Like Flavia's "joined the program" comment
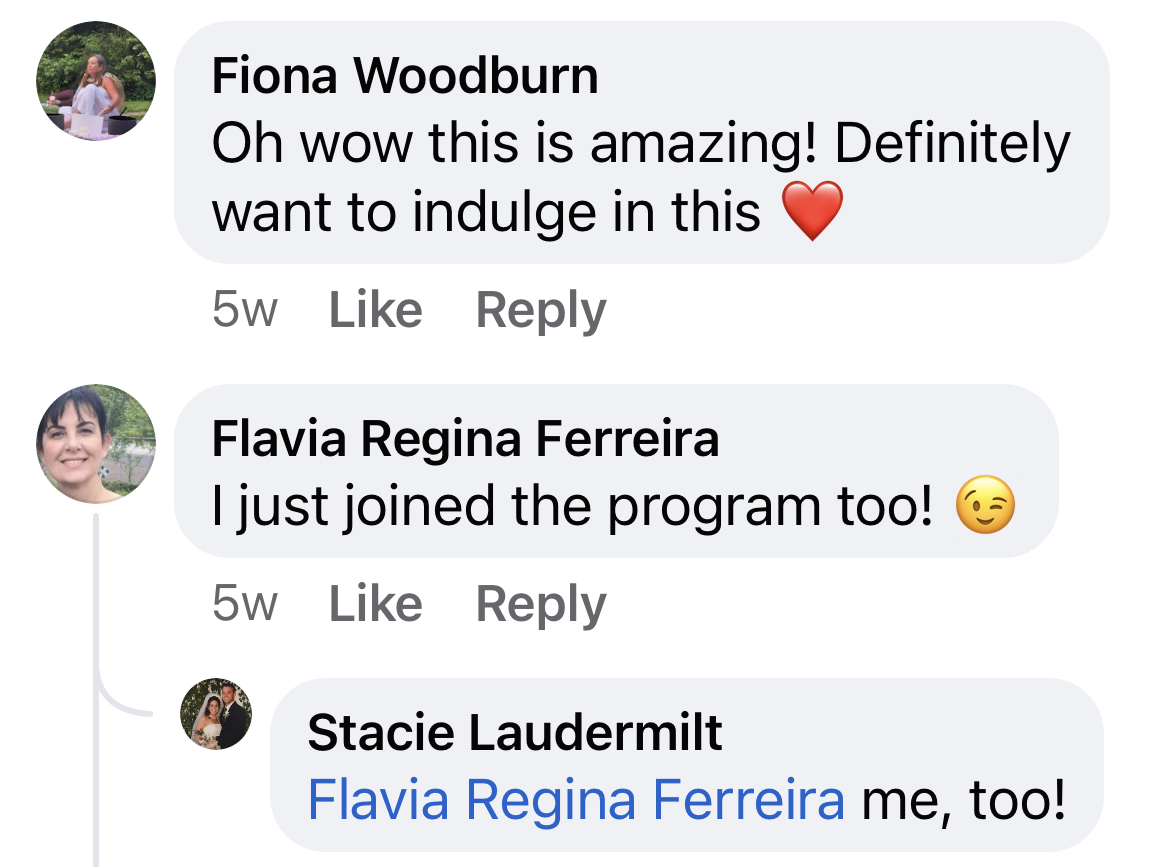Image resolution: width=1170 pixels, height=867 pixels. click(375, 604)
